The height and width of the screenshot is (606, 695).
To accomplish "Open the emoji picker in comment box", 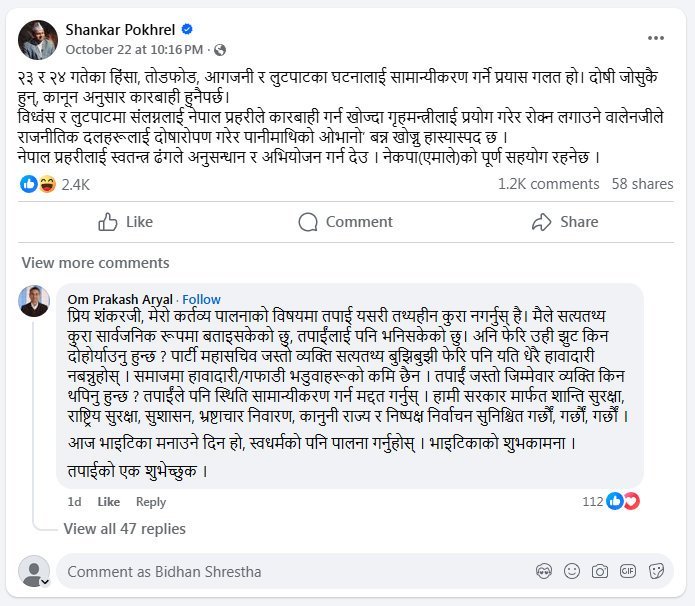I will [x=571, y=572].
